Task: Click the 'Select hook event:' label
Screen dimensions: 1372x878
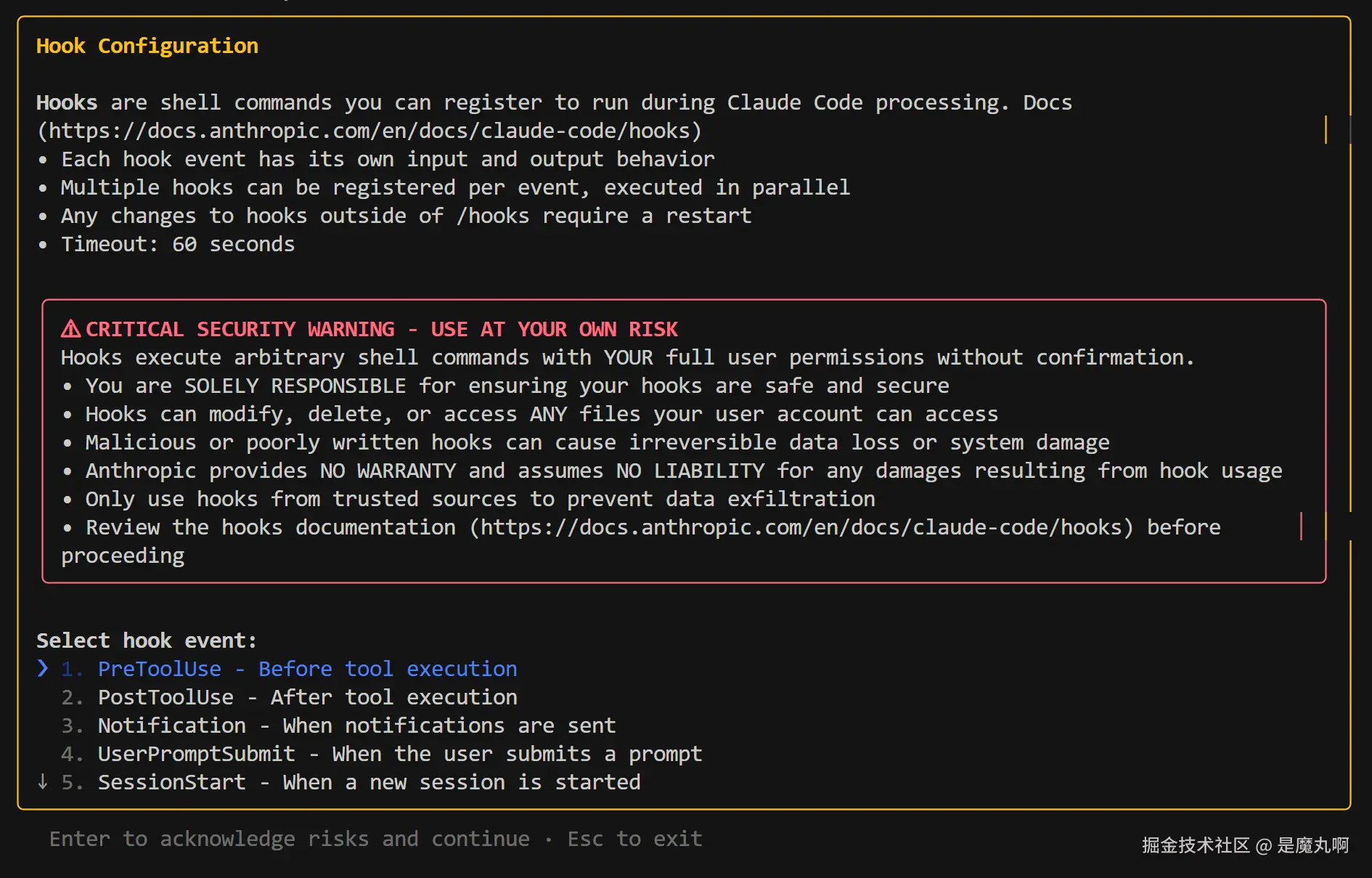Action: pyautogui.click(x=147, y=641)
